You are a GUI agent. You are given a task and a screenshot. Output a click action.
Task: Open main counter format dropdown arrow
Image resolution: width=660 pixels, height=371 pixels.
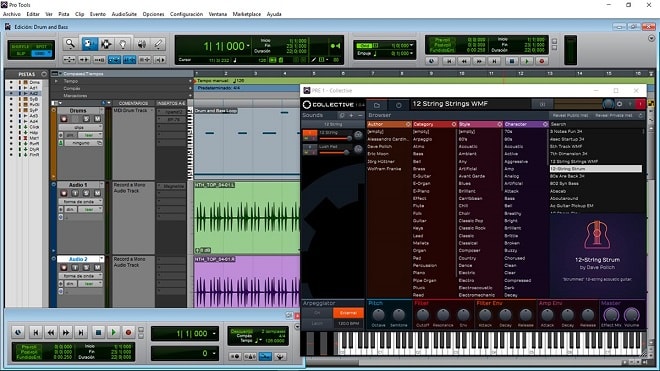(x=248, y=46)
